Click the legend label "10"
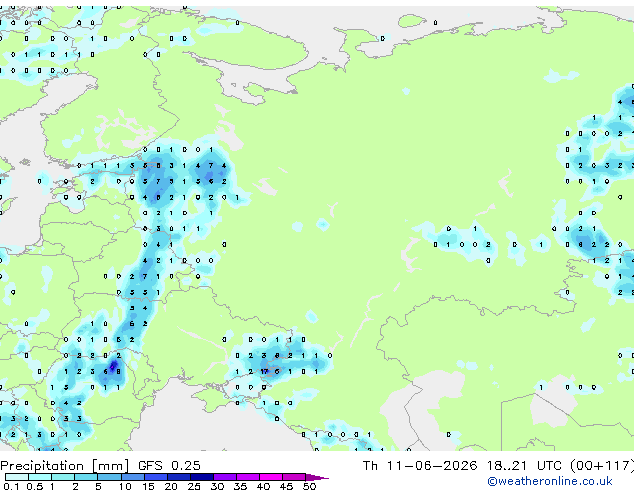 [x=125, y=486]
